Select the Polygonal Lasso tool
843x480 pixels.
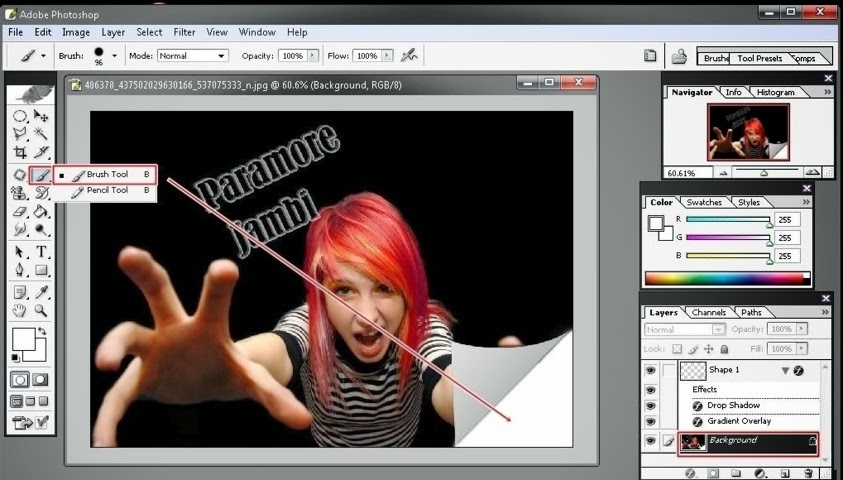20,133
